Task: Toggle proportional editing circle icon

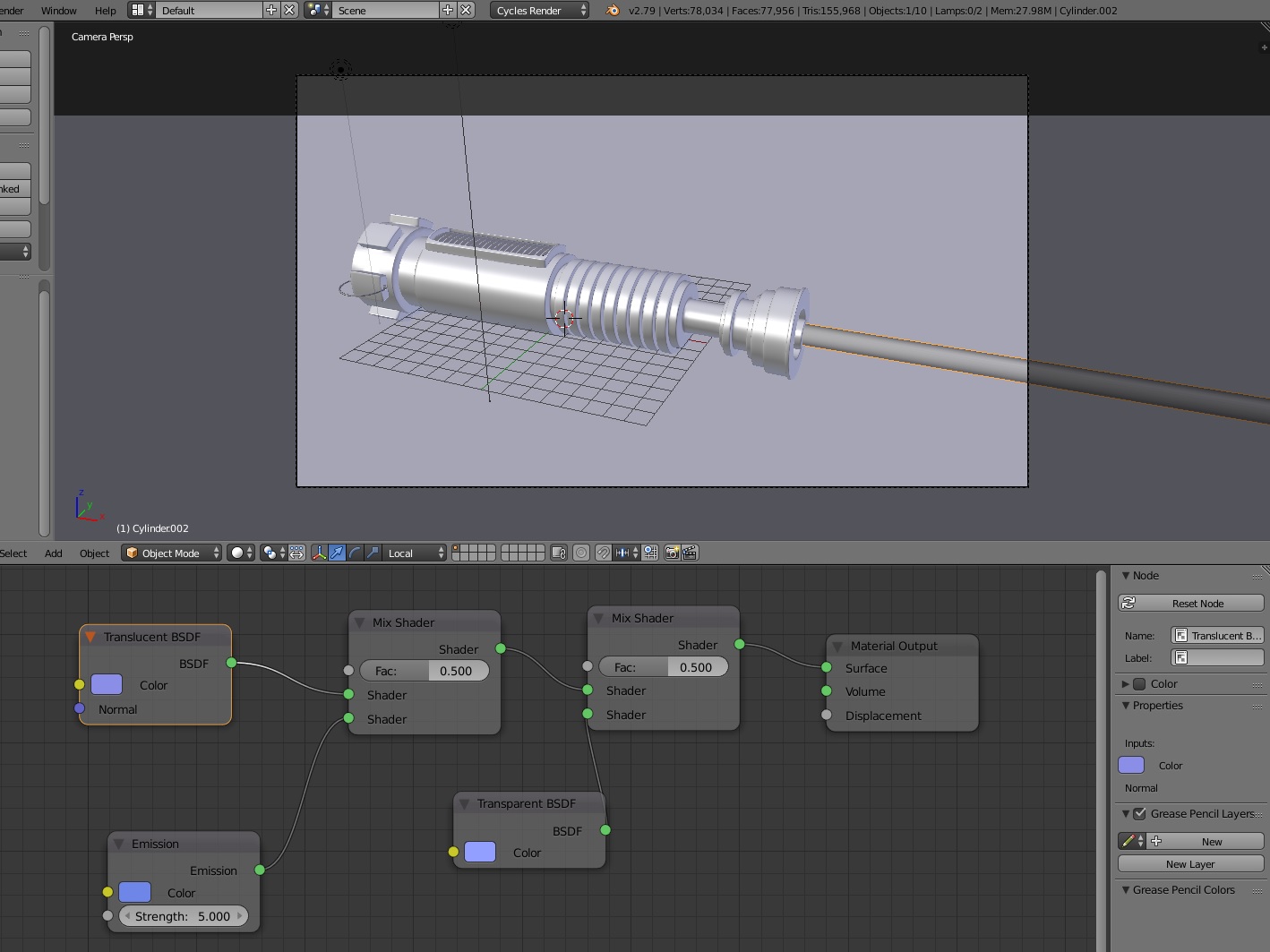Action: click(x=581, y=553)
